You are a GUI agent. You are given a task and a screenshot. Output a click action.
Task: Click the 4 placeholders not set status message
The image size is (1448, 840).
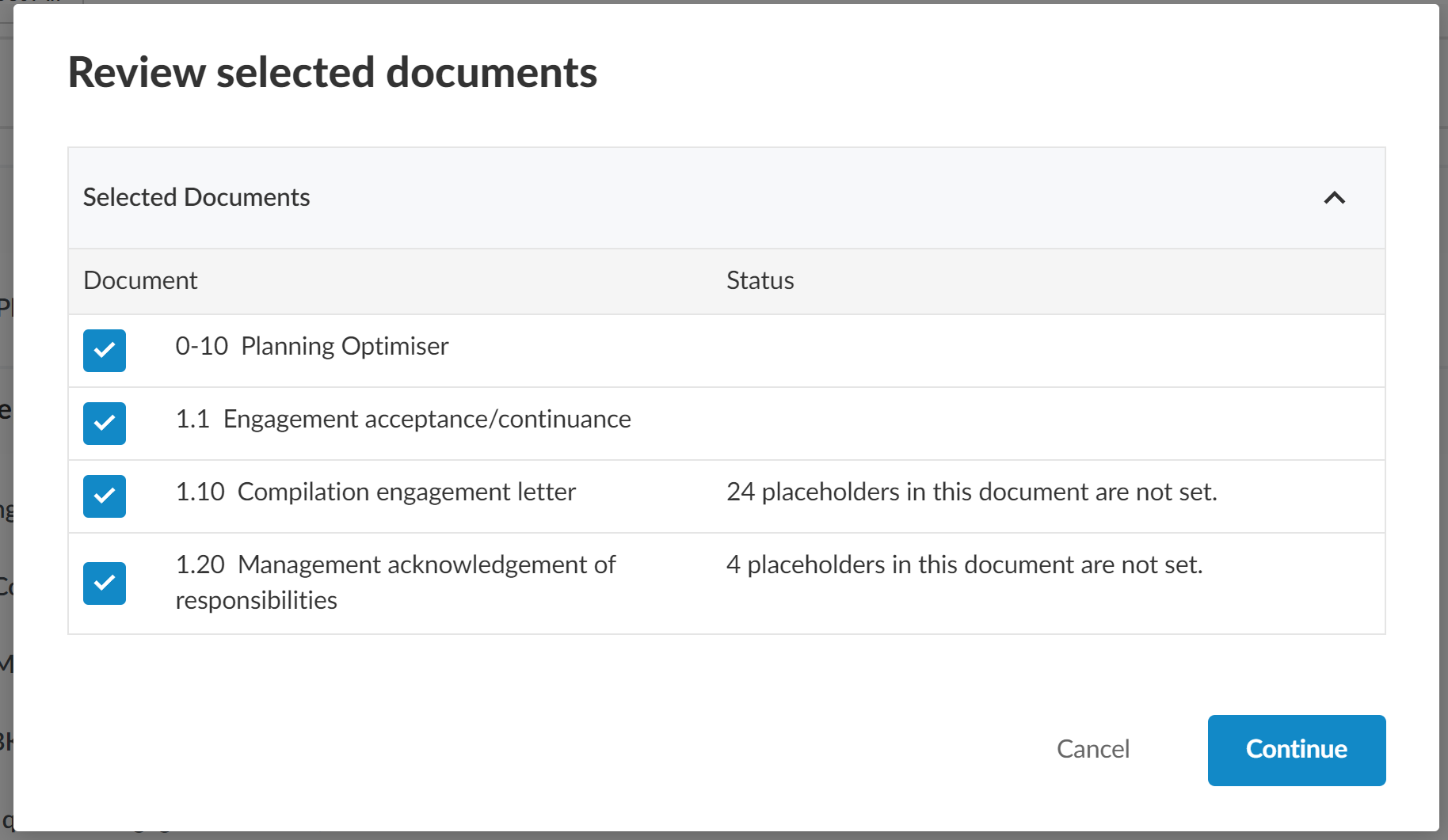(x=964, y=565)
